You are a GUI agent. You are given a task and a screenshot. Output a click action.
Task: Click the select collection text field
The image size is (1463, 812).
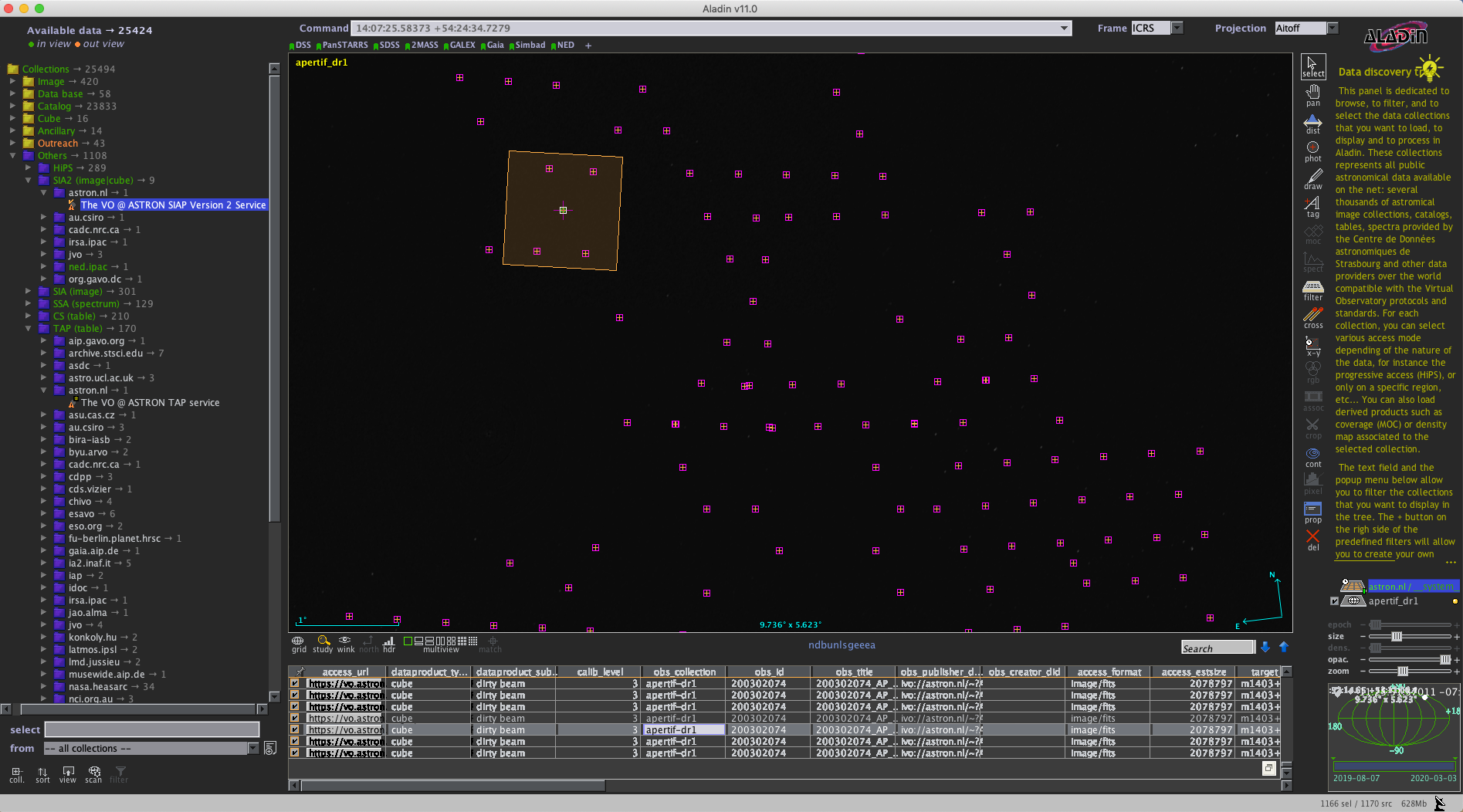tap(152, 729)
